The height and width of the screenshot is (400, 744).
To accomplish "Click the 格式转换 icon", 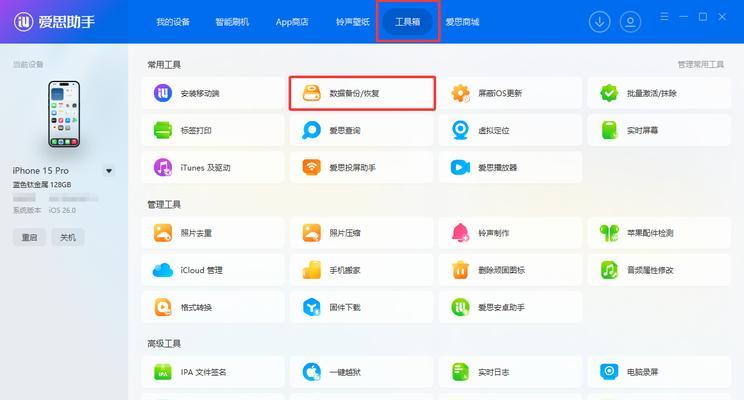I will click(163, 307).
